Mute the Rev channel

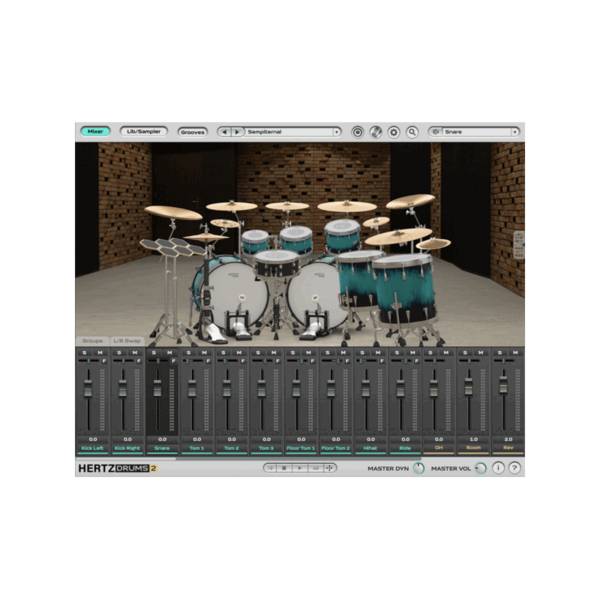pyautogui.click(x=515, y=352)
